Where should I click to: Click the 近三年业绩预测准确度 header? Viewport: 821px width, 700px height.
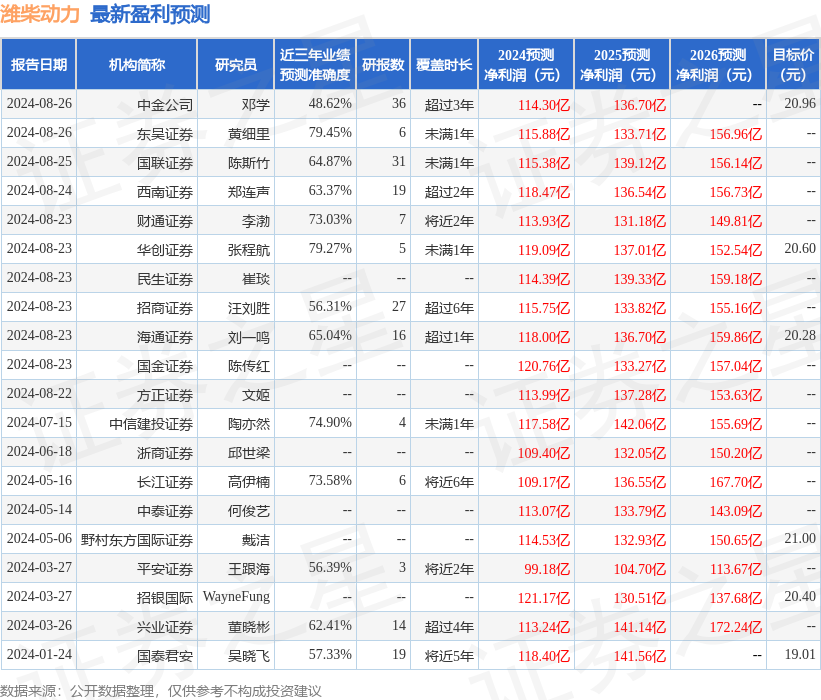tap(315, 64)
